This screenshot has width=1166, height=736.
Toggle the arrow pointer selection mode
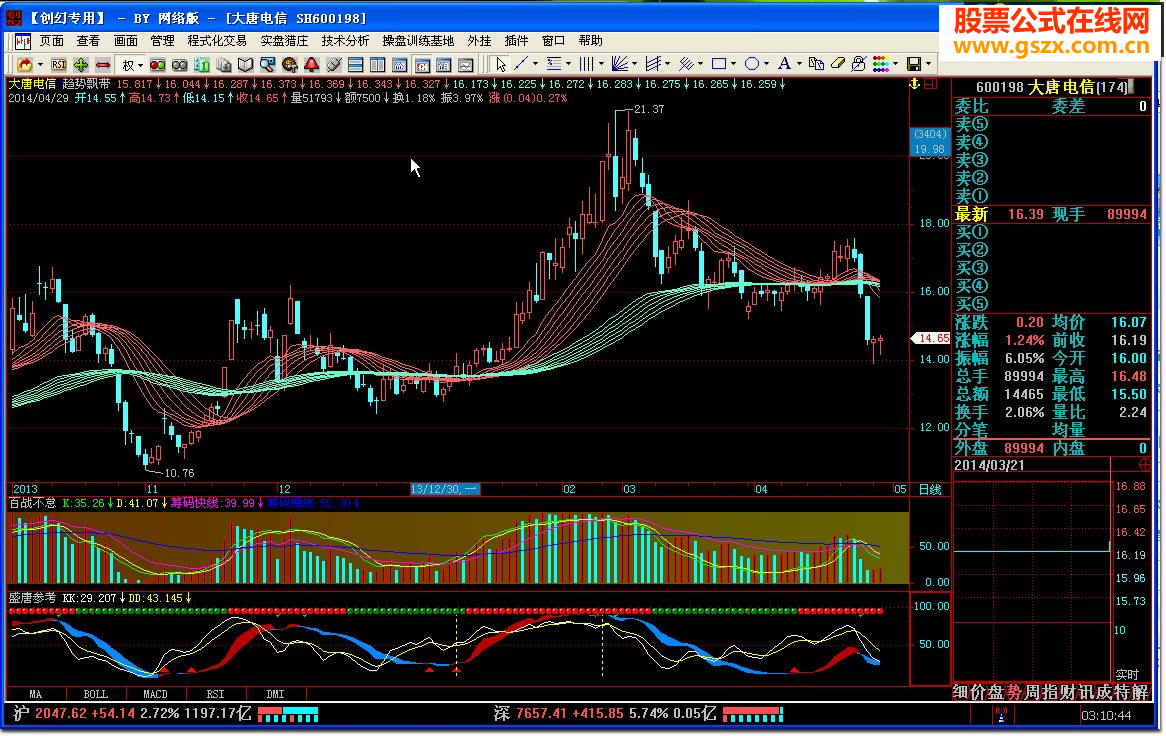(x=500, y=64)
